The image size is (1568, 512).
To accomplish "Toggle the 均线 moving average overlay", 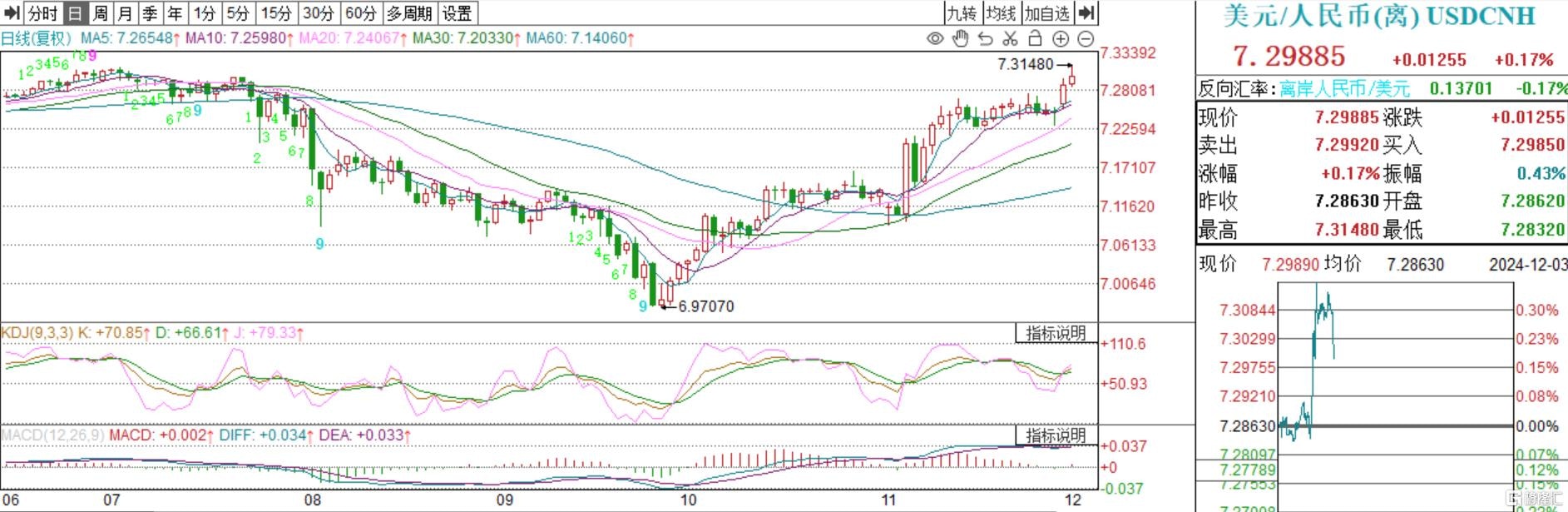I will (x=1002, y=13).
